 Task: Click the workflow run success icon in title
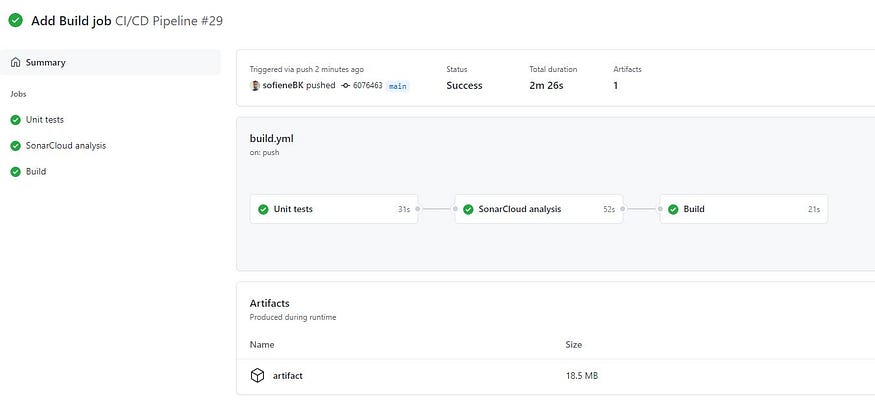tap(15, 20)
